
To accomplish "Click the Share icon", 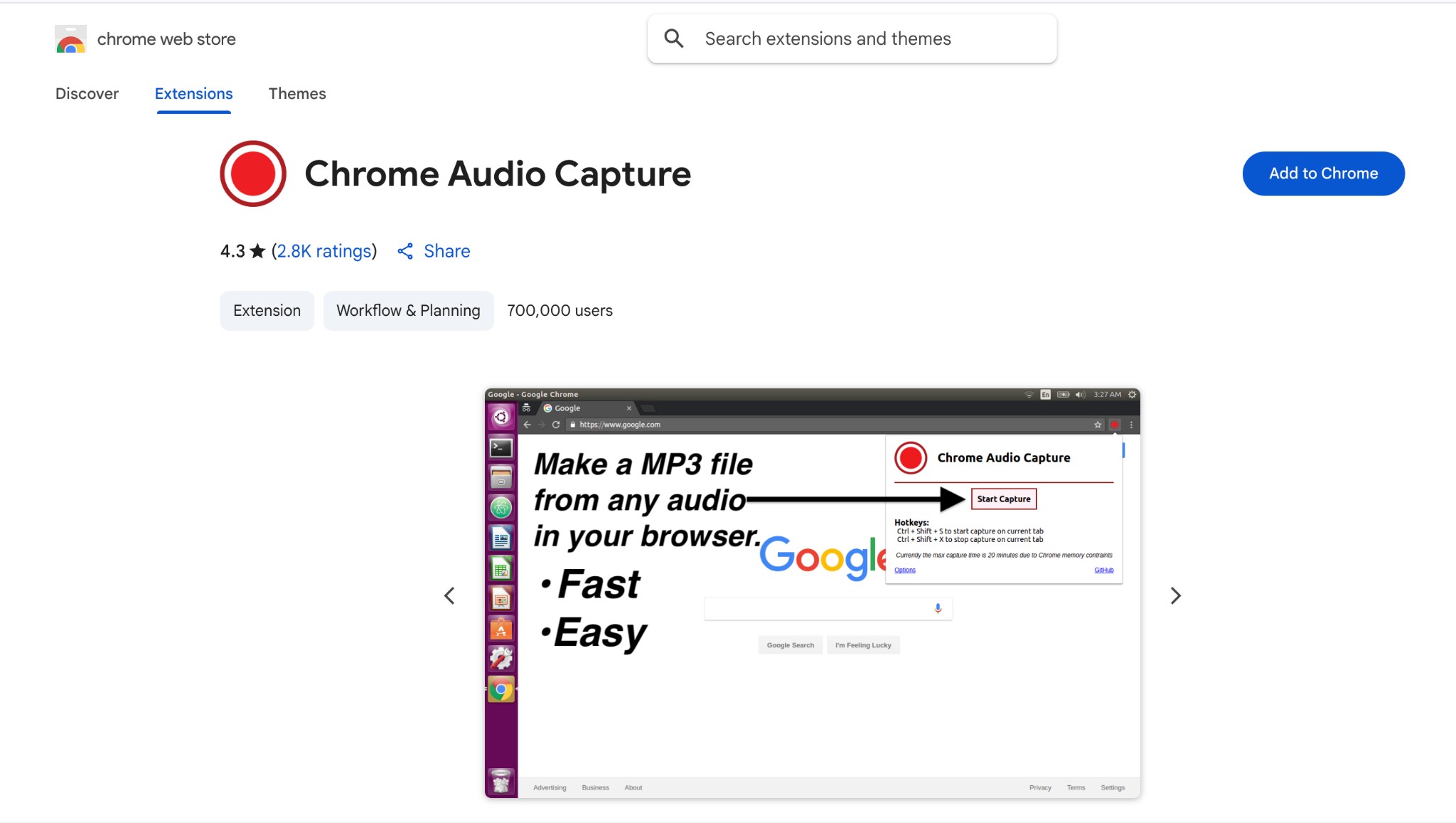I will point(405,251).
